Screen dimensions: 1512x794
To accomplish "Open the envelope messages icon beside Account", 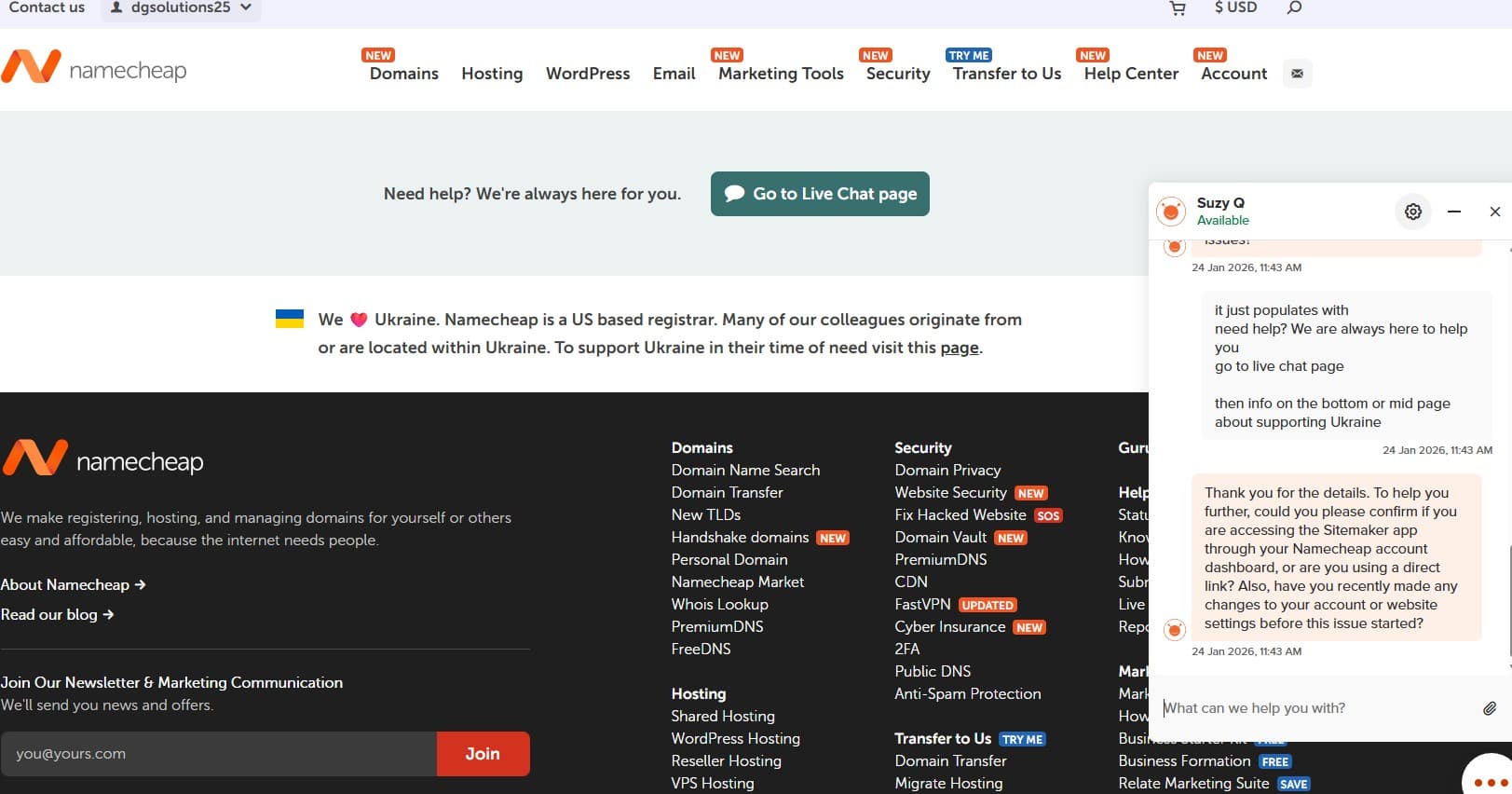I will (x=1297, y=73).
